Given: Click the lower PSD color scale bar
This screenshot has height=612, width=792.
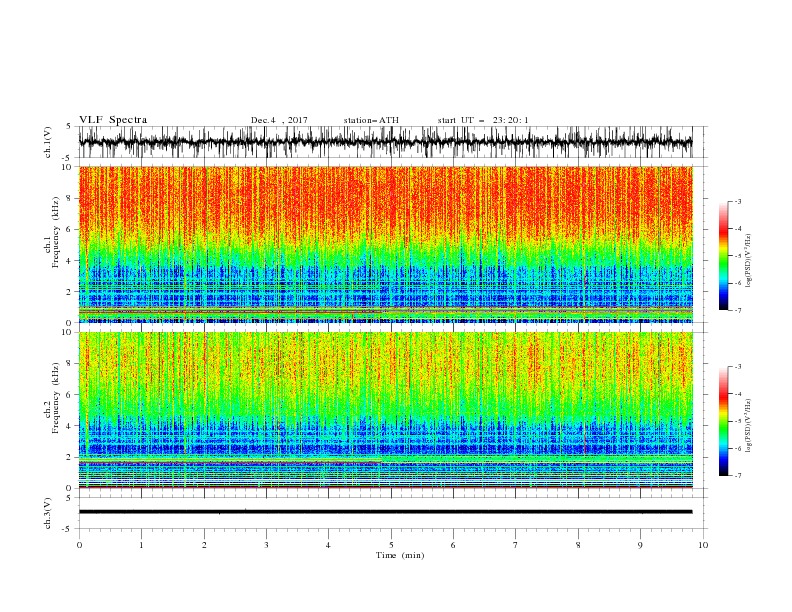Looking at the screenshot, I should coord(724,421).
